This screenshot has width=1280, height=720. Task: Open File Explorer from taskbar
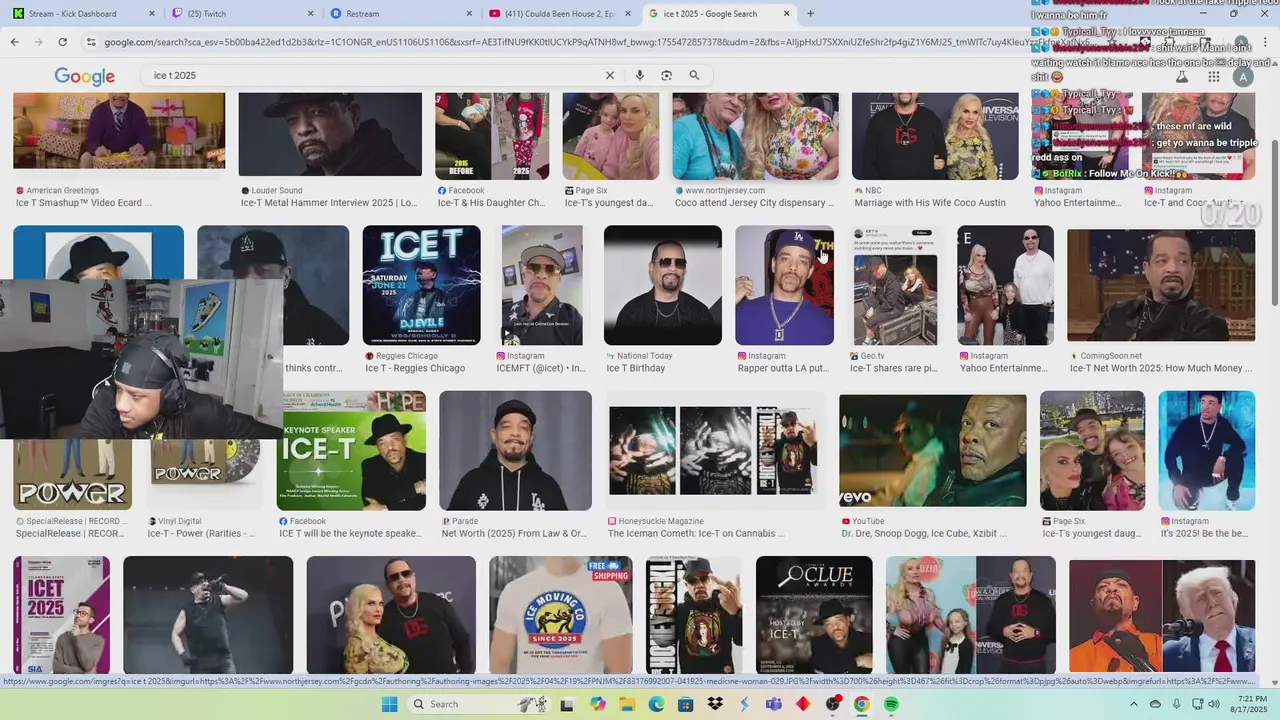pos(627,704)
